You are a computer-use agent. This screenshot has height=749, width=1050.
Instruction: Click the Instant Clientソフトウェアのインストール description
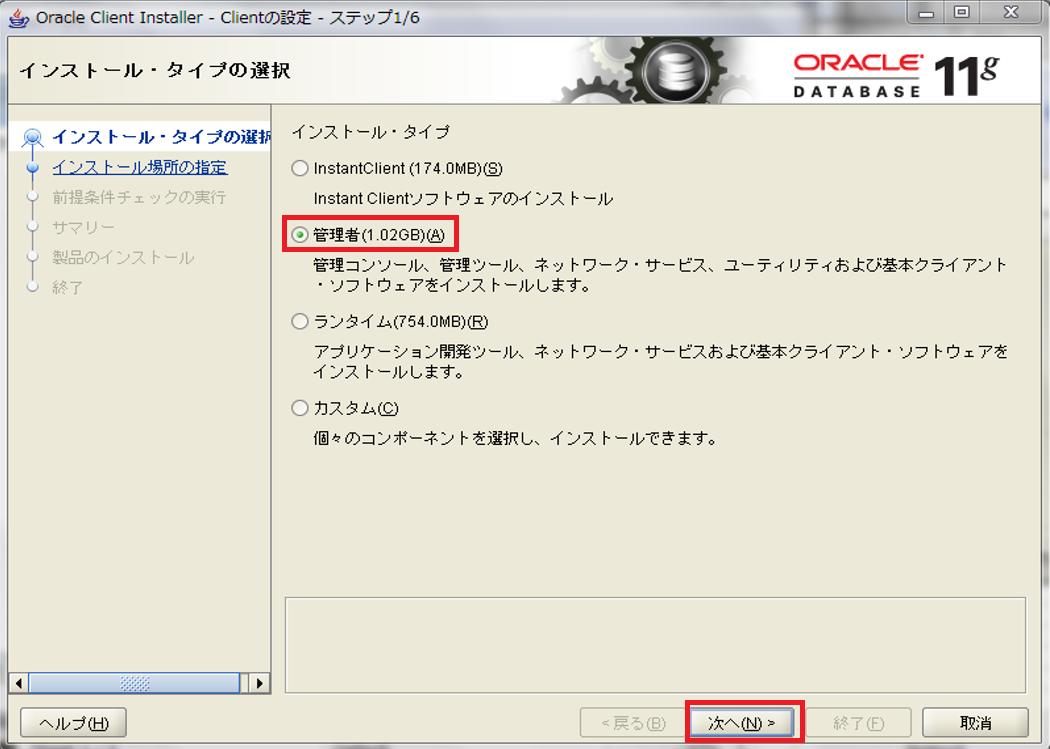tap(463, 199)
